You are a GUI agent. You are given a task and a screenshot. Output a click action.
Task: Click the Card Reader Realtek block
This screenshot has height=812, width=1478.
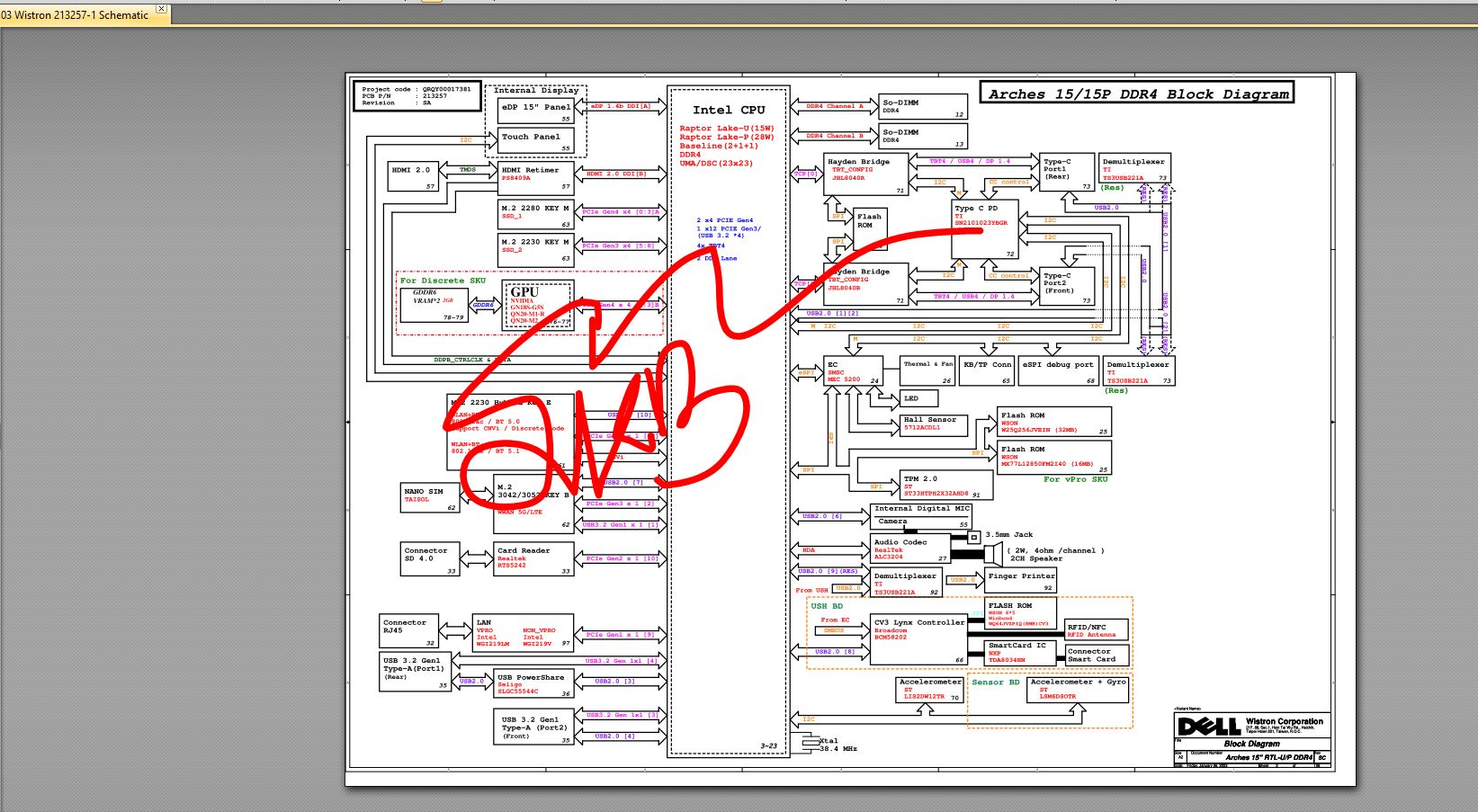533,558
